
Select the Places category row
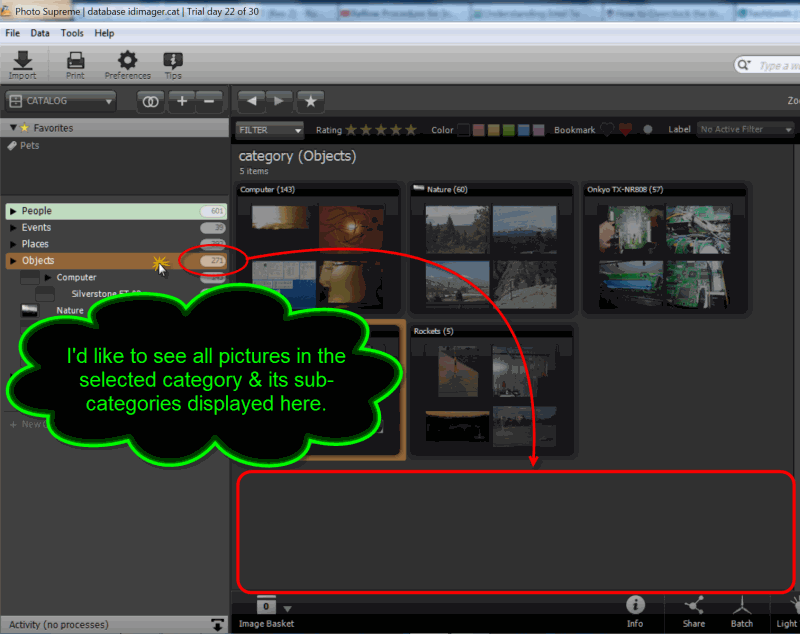116,244
